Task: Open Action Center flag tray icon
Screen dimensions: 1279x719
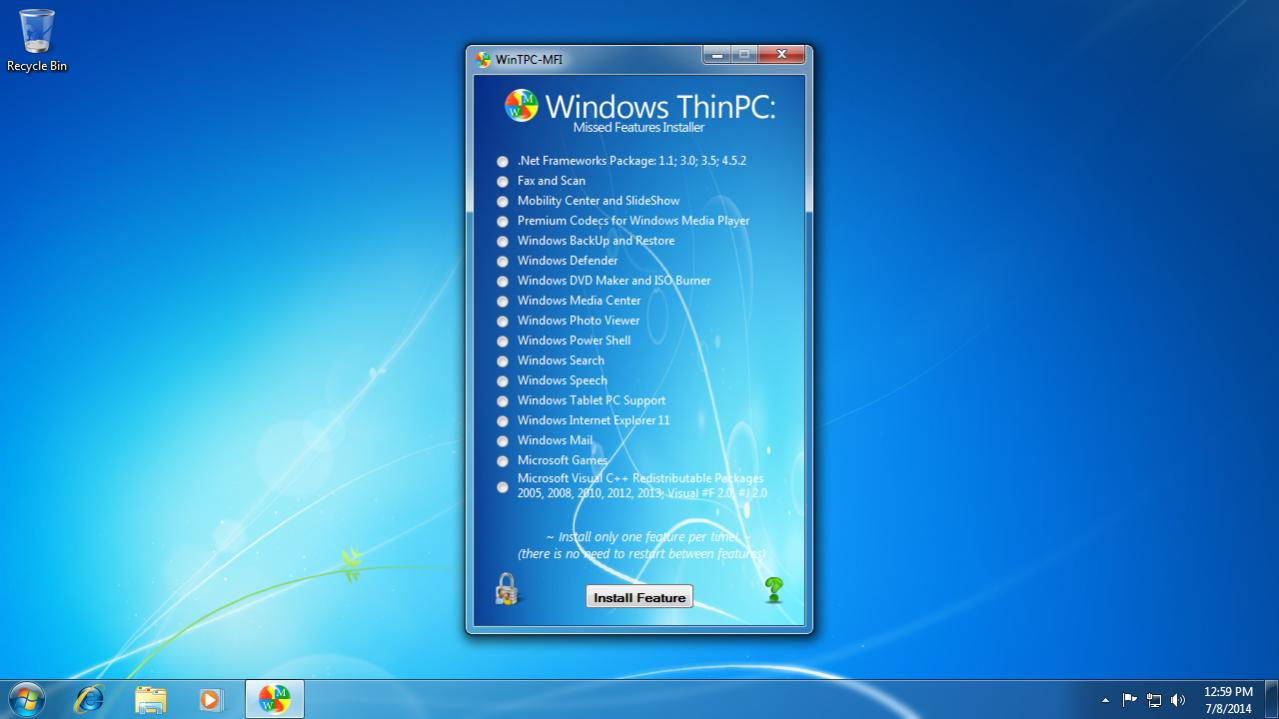Action: pos(1130,700)
